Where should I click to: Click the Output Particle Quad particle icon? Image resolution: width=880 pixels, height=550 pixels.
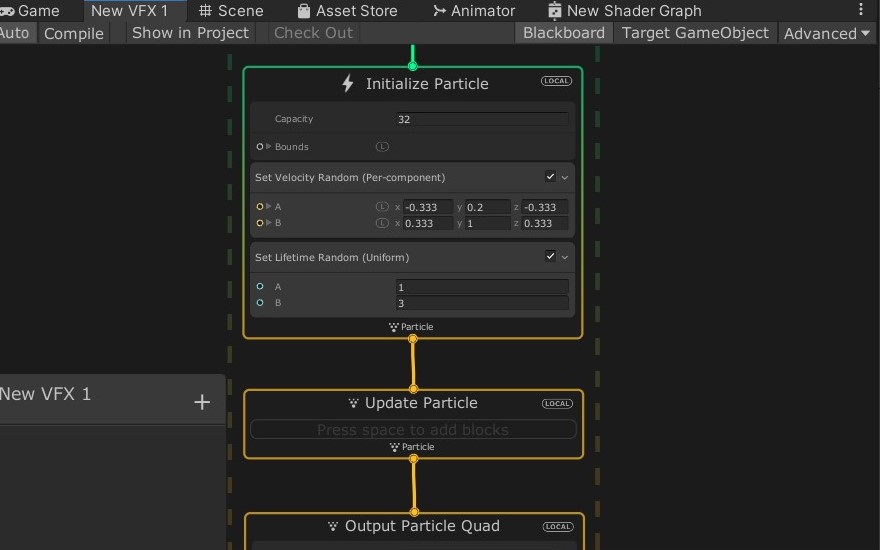tap(333, 526)
